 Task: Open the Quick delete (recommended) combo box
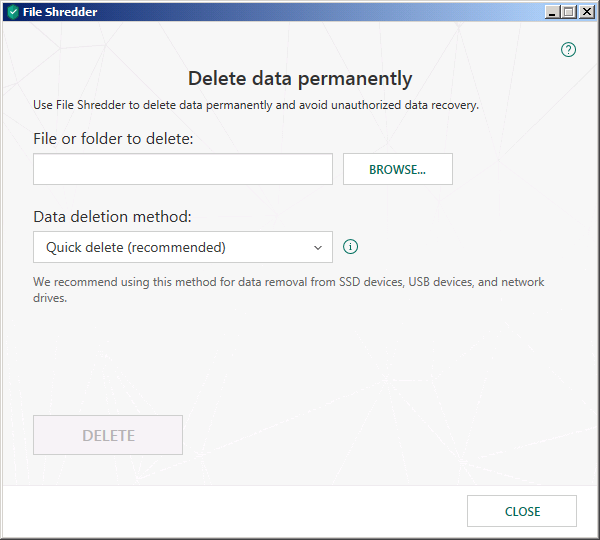(x=182, y=247)
